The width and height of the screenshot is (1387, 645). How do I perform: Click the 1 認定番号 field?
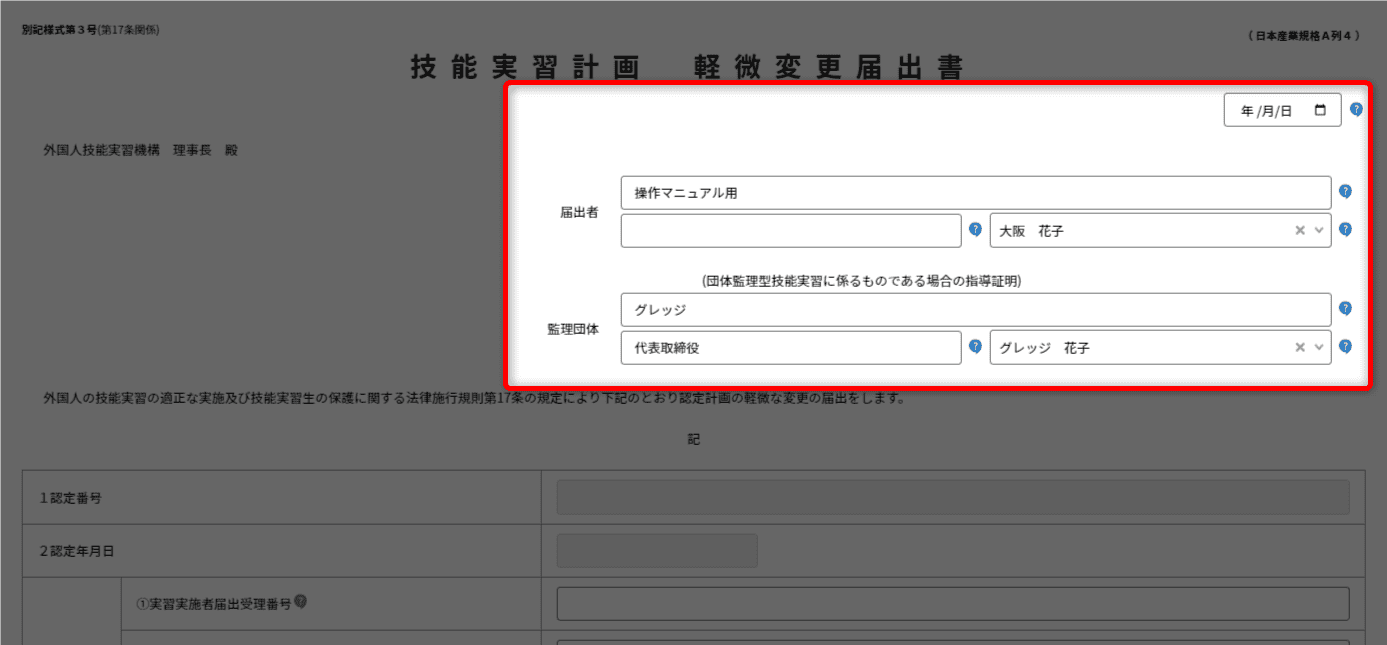pyautogui.click(x=952, y=497)
